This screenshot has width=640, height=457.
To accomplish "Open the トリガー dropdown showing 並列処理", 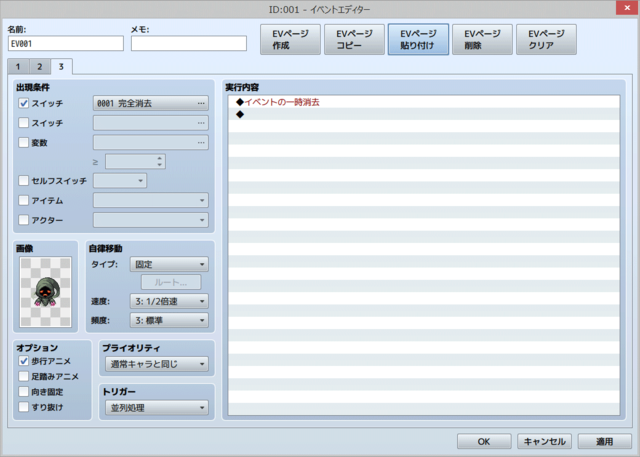I will 157,408.
